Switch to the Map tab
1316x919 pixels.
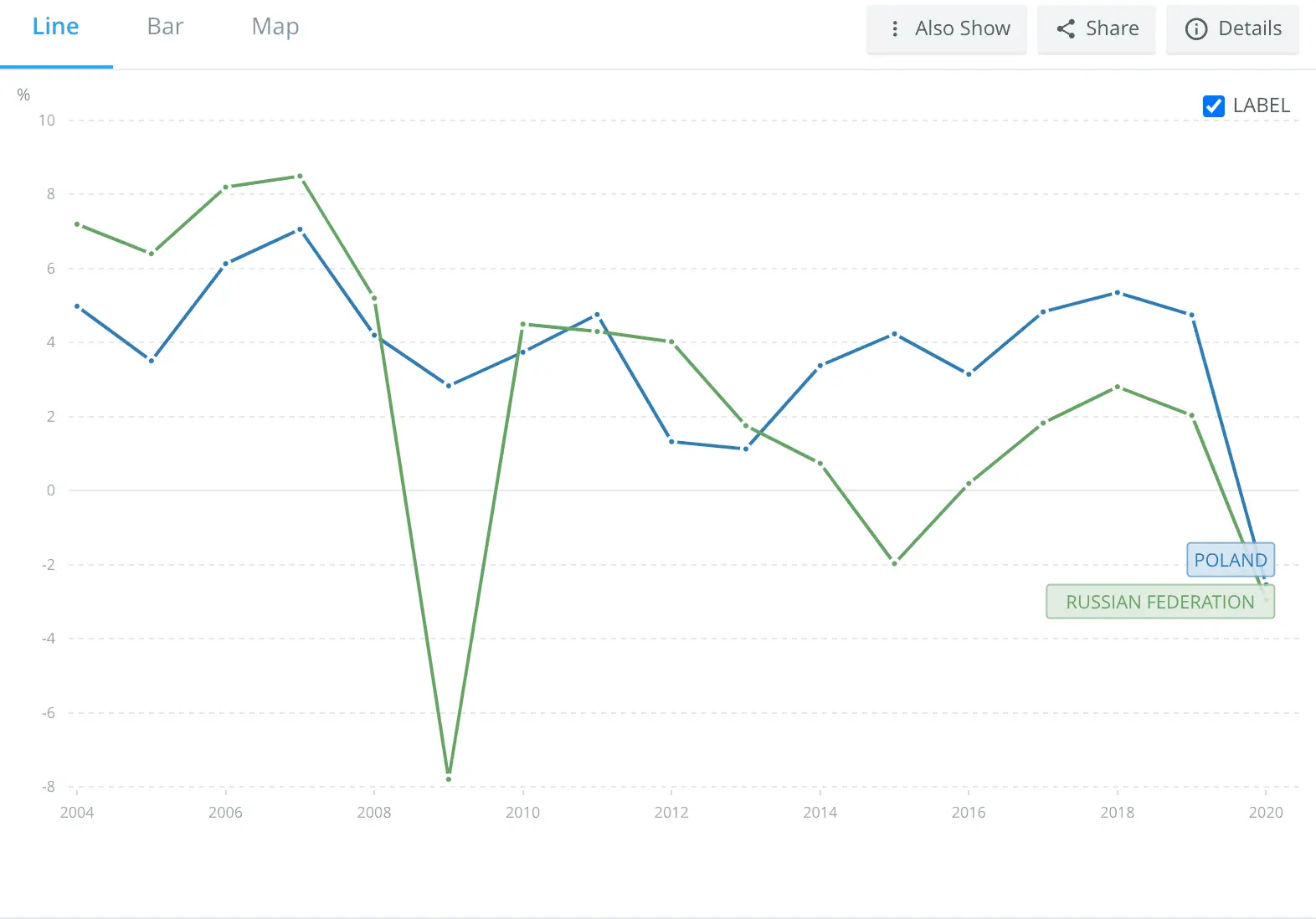click(x=275, y=27)
